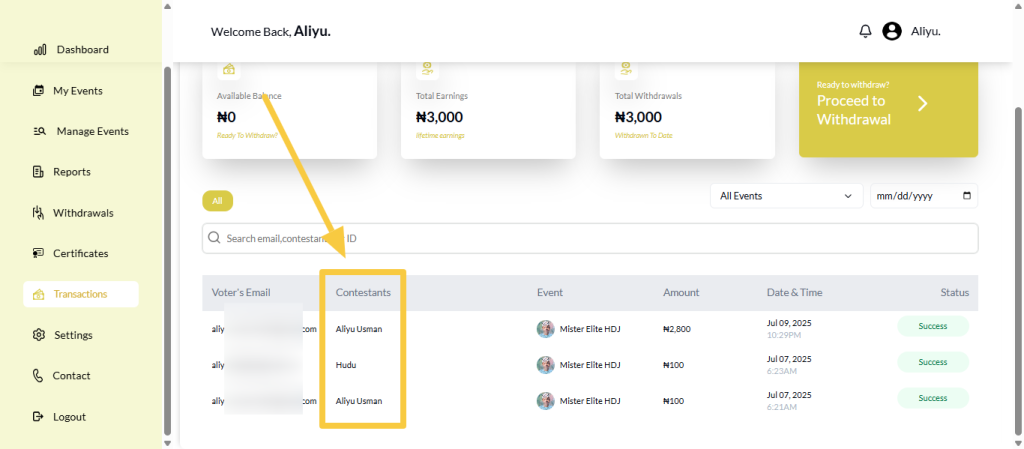Open the calendar date picker icon
This screenshot has height=449, width=1024.
pos(966,196)
